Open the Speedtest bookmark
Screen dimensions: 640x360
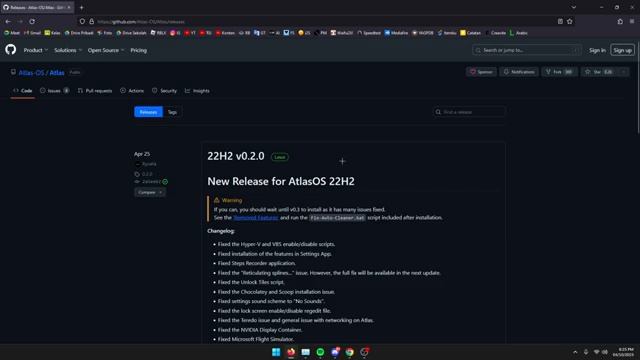tap(369, 33)
